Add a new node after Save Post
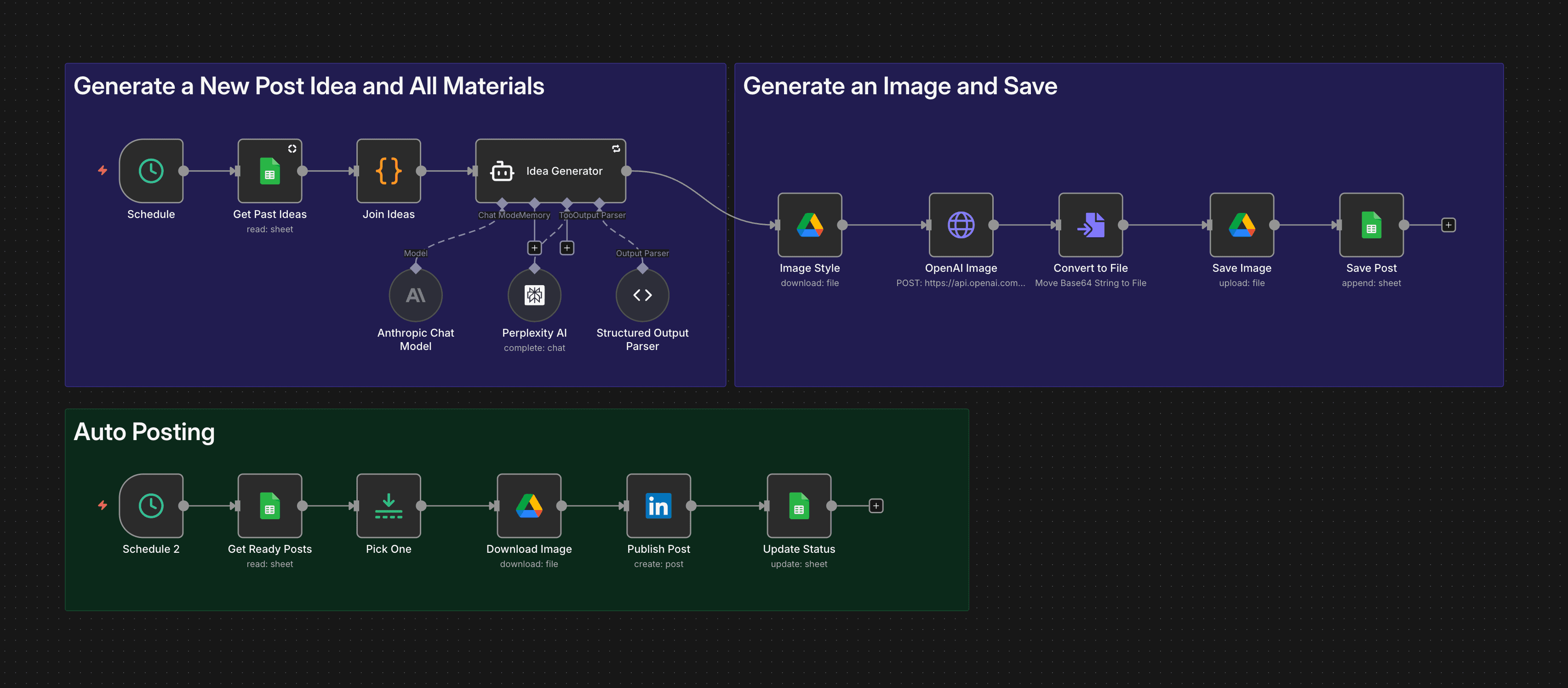 [x=1448, y=225]
